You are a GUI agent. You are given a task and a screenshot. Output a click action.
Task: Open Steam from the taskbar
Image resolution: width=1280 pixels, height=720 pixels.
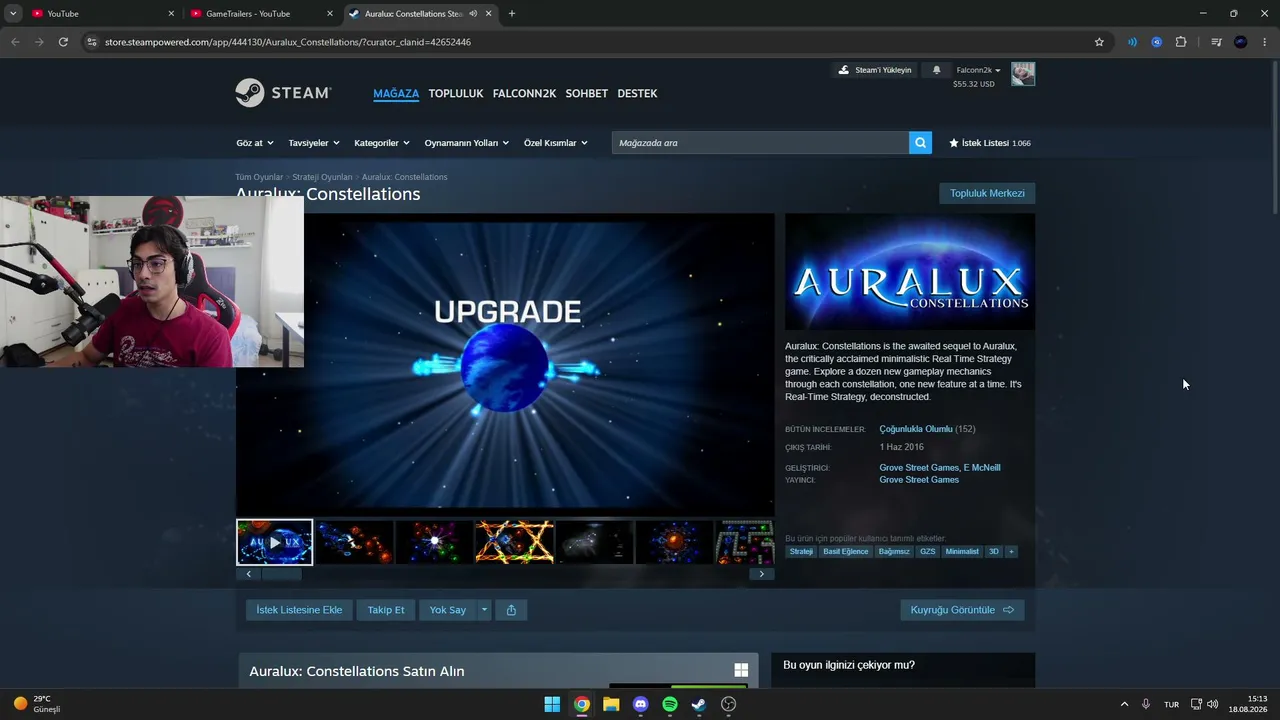(x=699, y=704)
